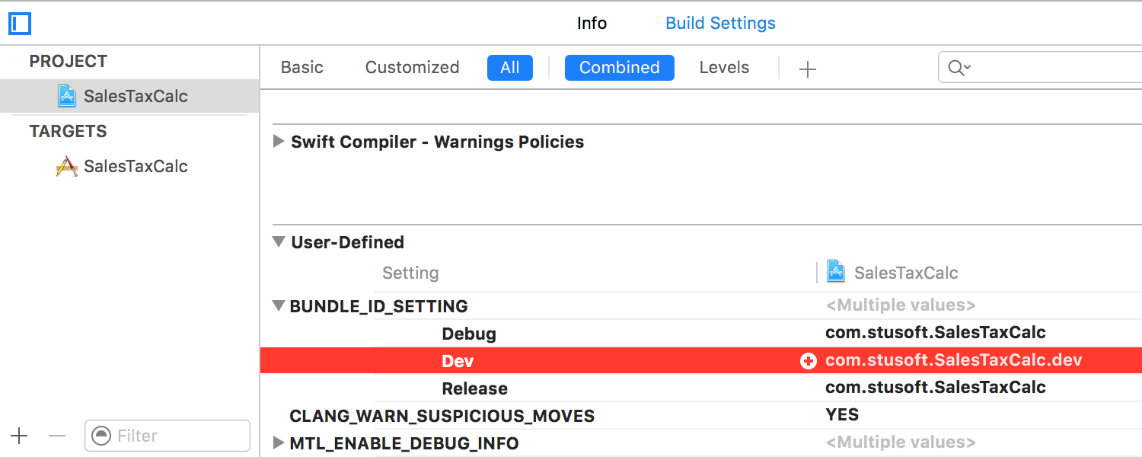Click the Release bundle identifier value

click(x=935, y=388)
